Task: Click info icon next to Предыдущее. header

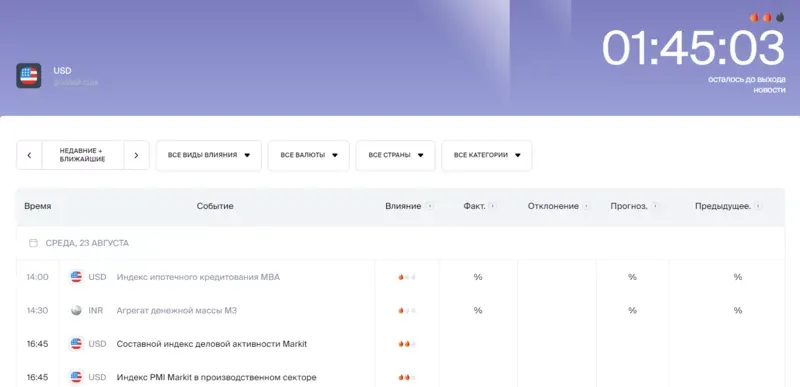Action: coord(758,206)
